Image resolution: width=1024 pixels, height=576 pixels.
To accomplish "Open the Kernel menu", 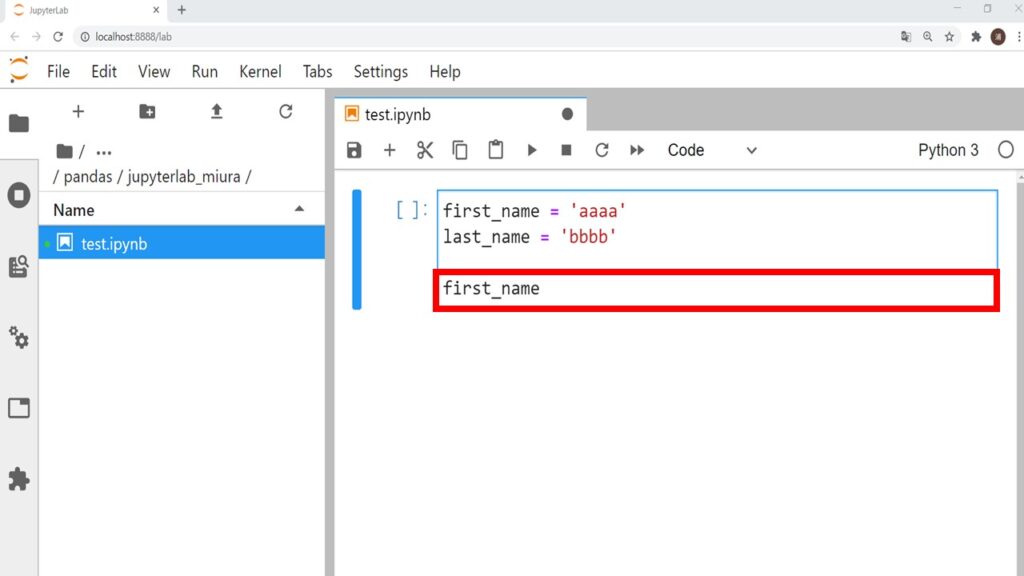I will (x=260, y=71).
